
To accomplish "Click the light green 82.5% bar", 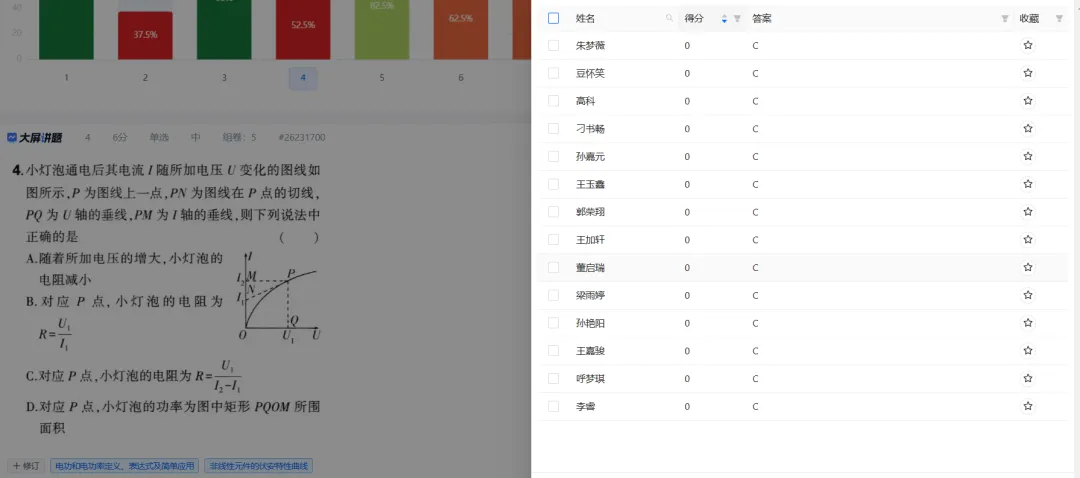I will pos(382,30).
